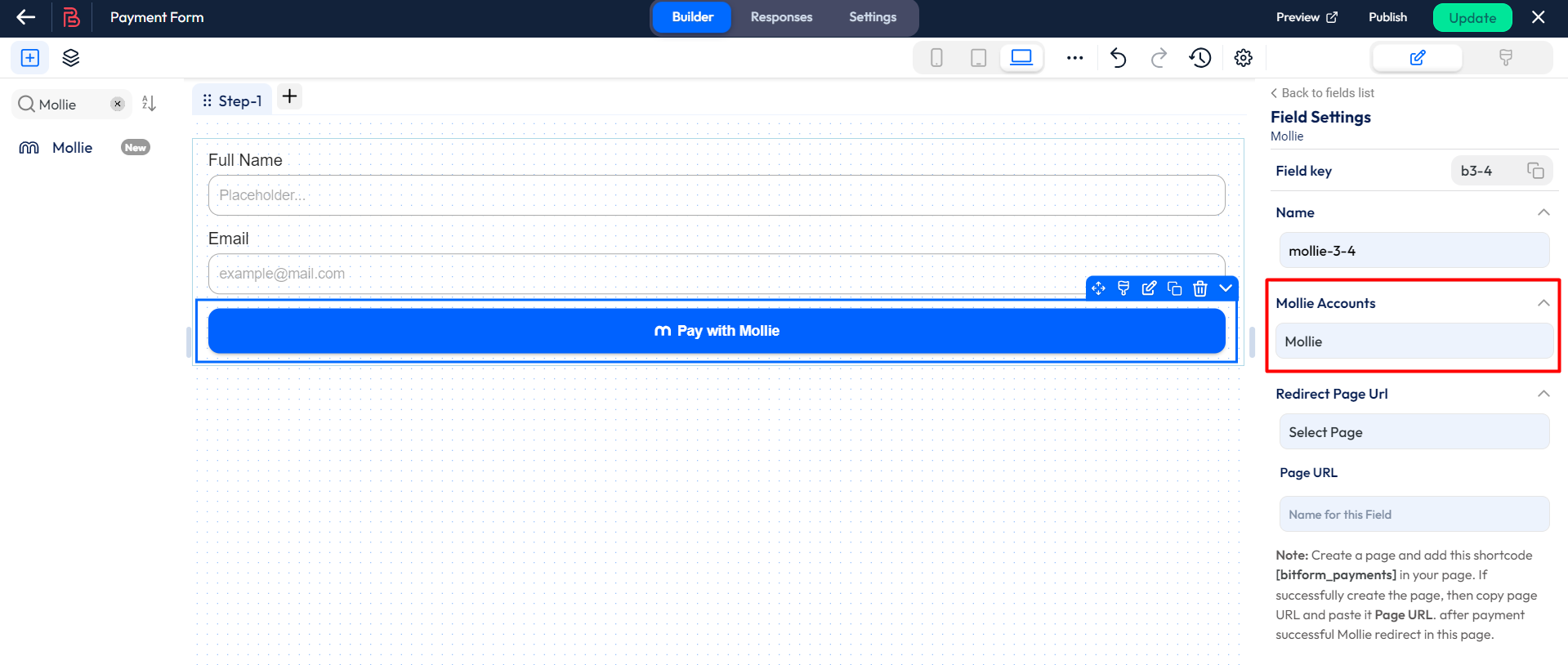Clear the Mollie search text

point(118,104)
